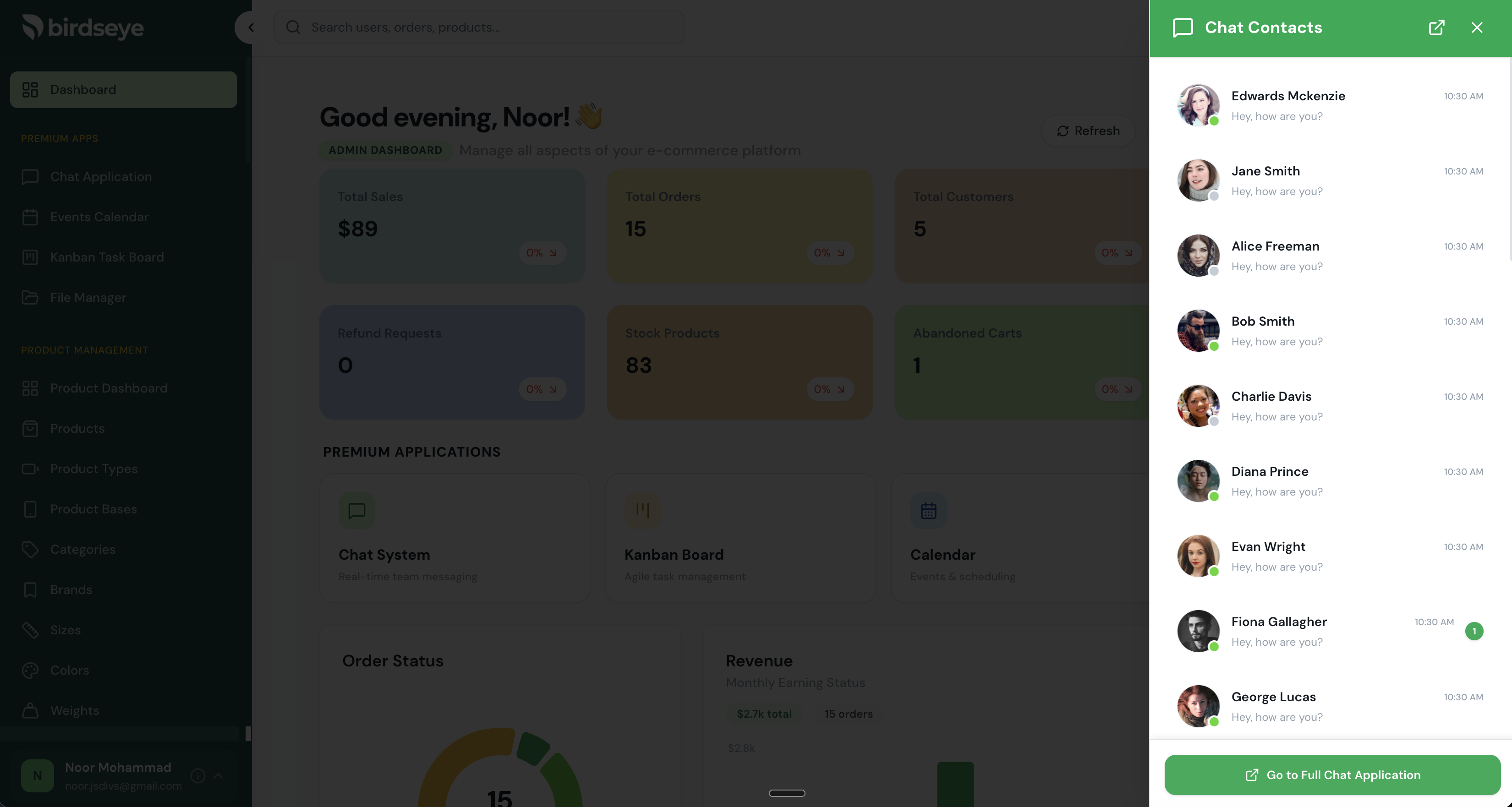Collapse the sidebar with chevron button

pyautogui.click(x=251, y=27)
